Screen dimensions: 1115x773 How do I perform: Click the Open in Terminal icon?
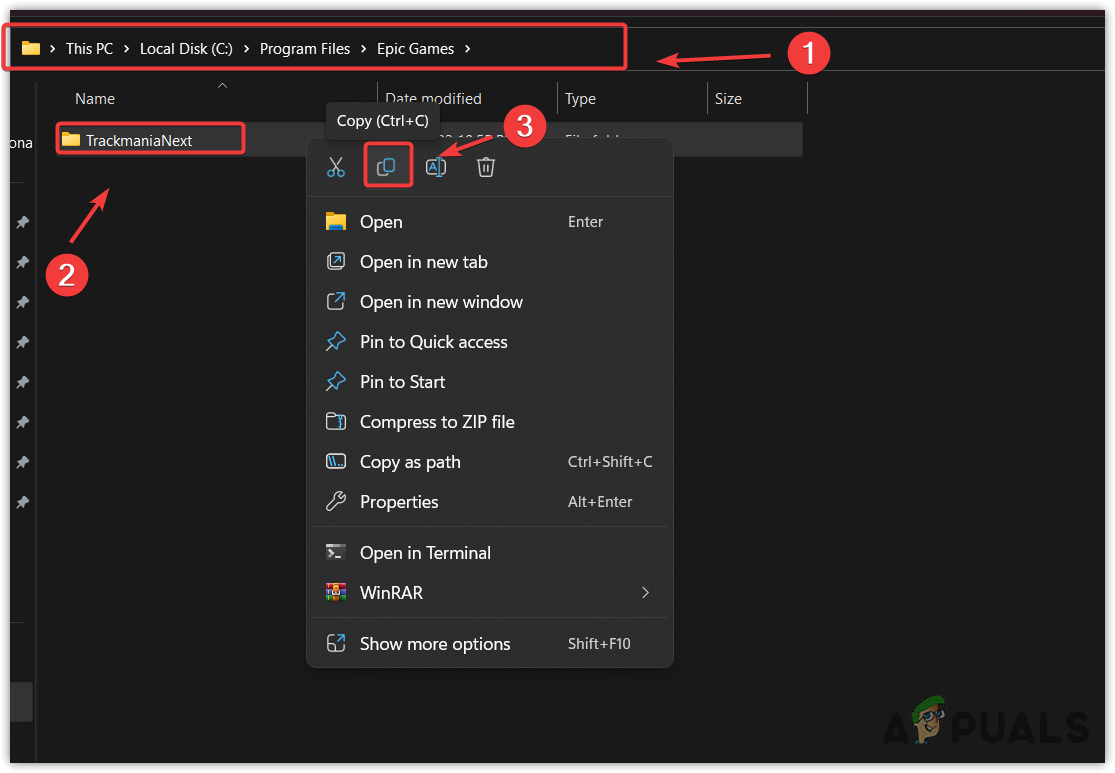(336, 552)
